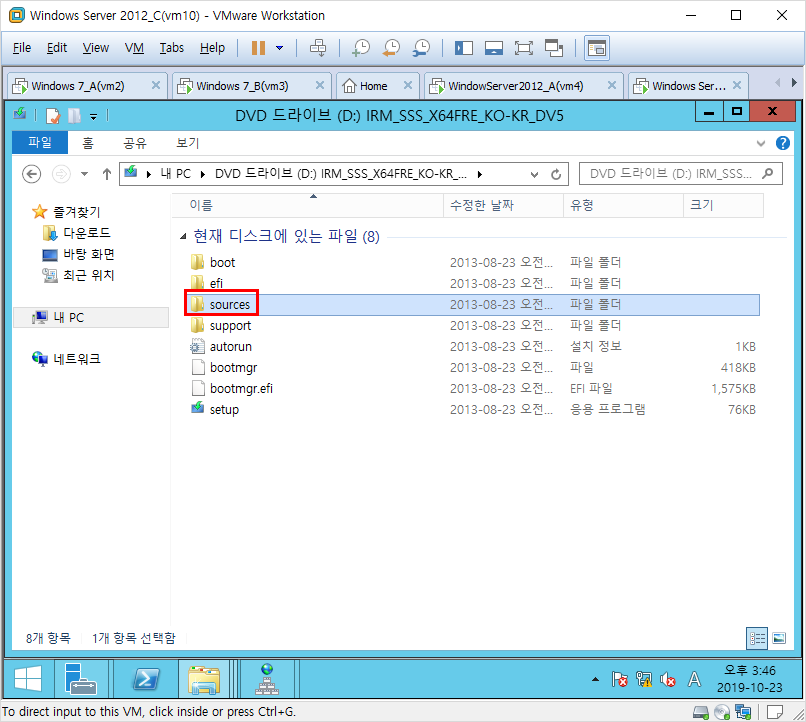Open the VMware Tabs menu
806x722 pixels.
coord(171,48)
